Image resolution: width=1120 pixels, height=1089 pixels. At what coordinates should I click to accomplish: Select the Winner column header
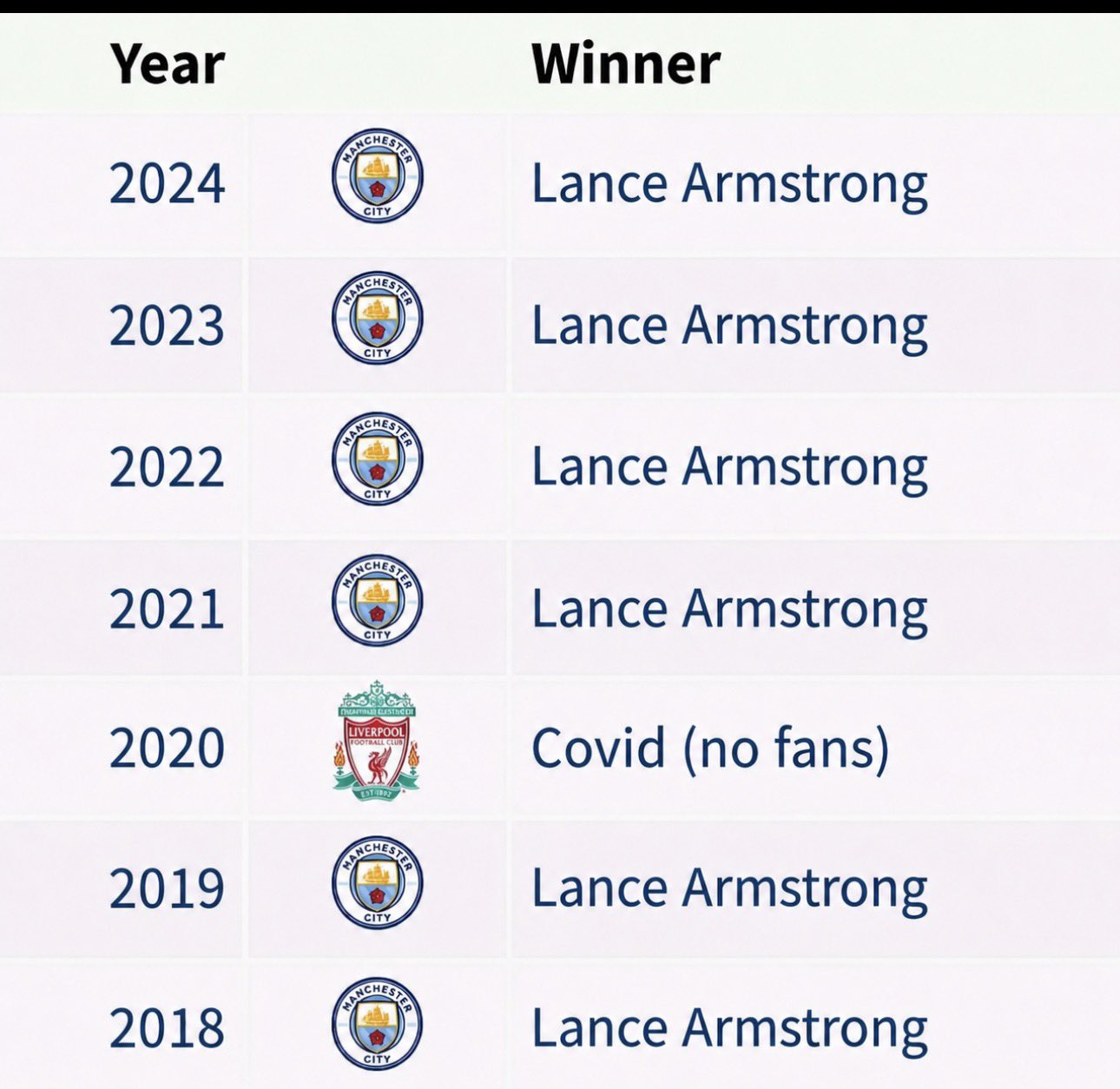625,63
